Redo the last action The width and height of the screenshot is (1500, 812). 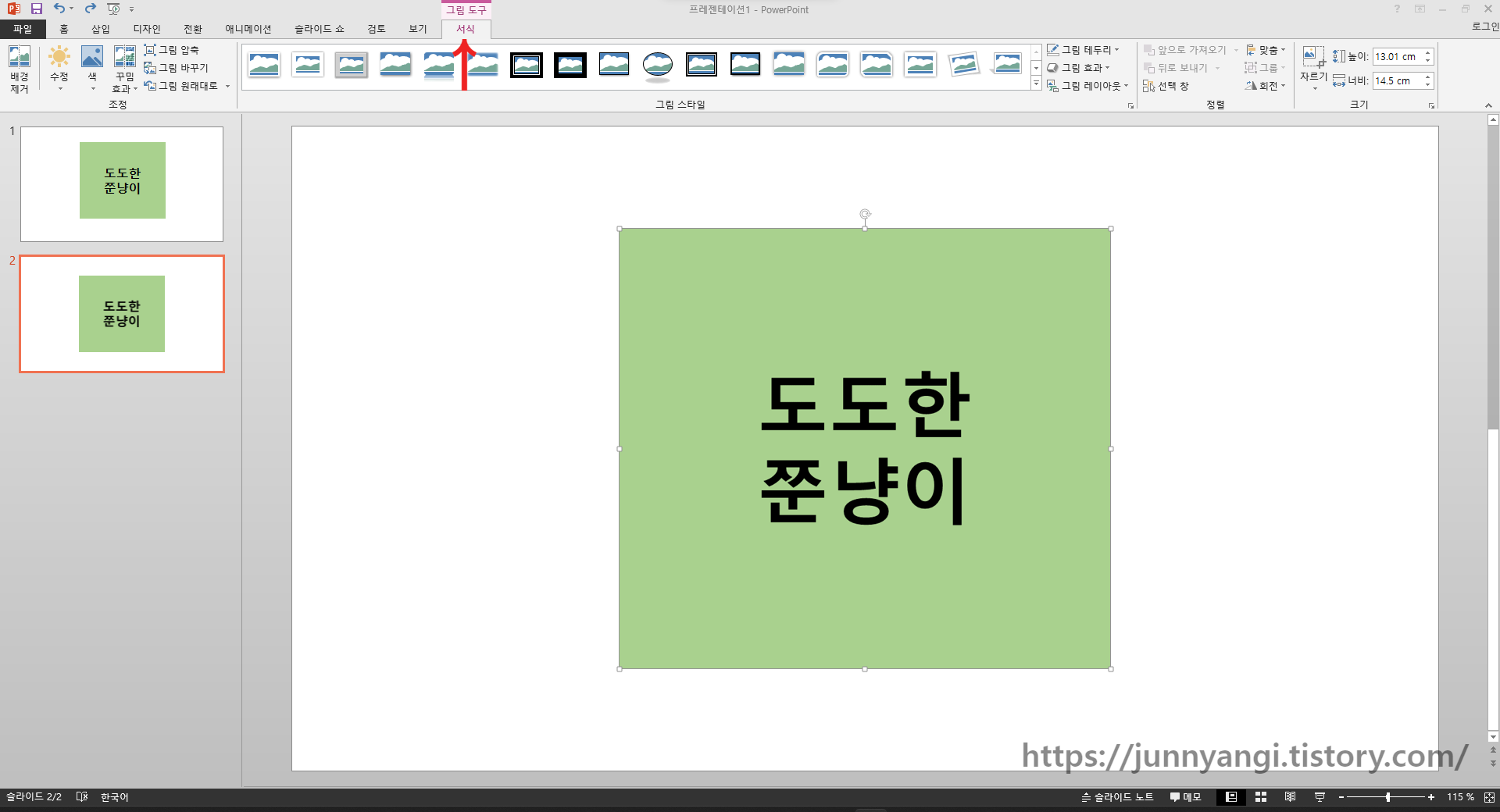point(90,9)
